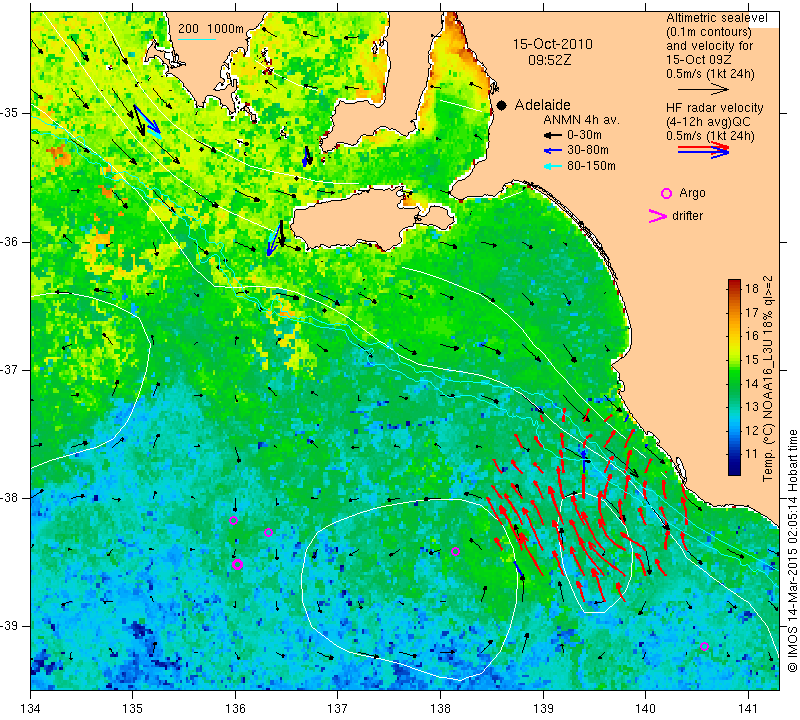Screen dimensions: 800x720
Task: Click the color bar tick label 16
Action: pyautogui.click(x=752, y=336)
